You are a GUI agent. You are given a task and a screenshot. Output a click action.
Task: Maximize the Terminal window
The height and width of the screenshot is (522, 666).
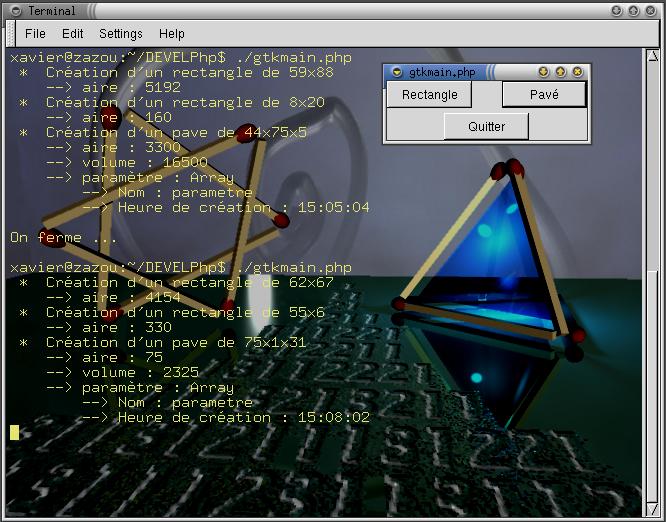[635, 11]
